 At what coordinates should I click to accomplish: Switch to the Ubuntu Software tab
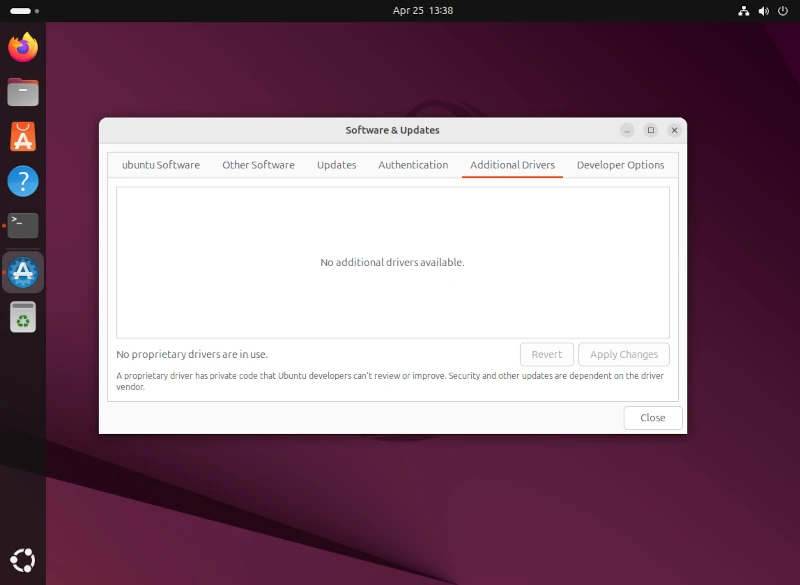(161, 165)
